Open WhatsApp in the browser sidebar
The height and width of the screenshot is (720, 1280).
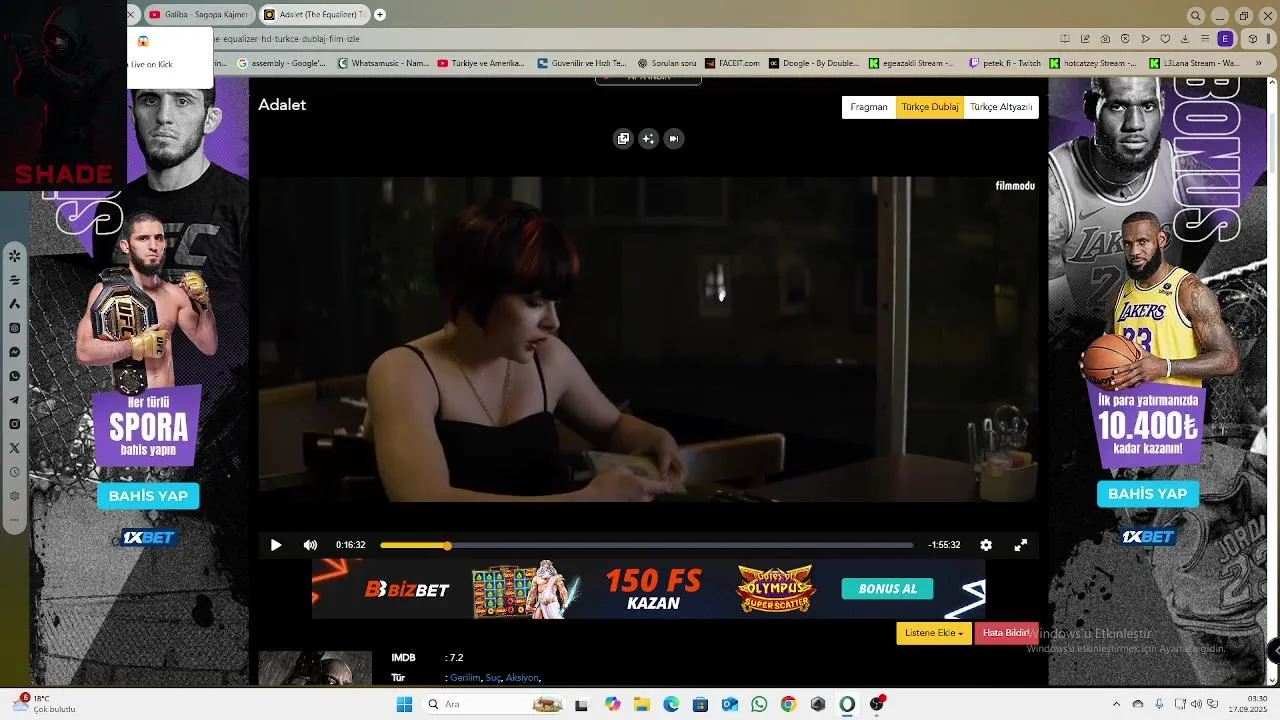14,376
